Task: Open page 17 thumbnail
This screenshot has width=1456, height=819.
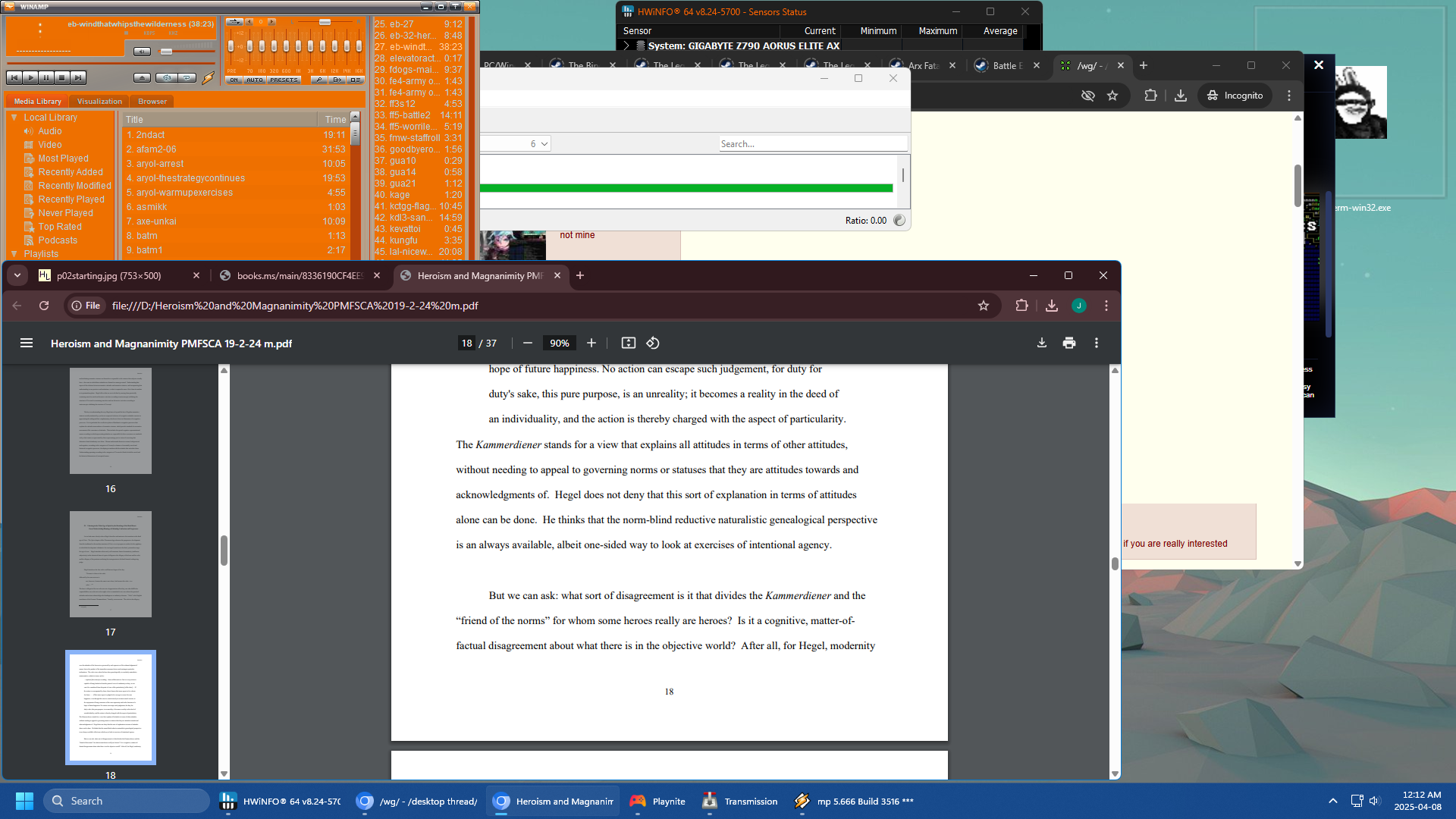Action: point(111,564)
